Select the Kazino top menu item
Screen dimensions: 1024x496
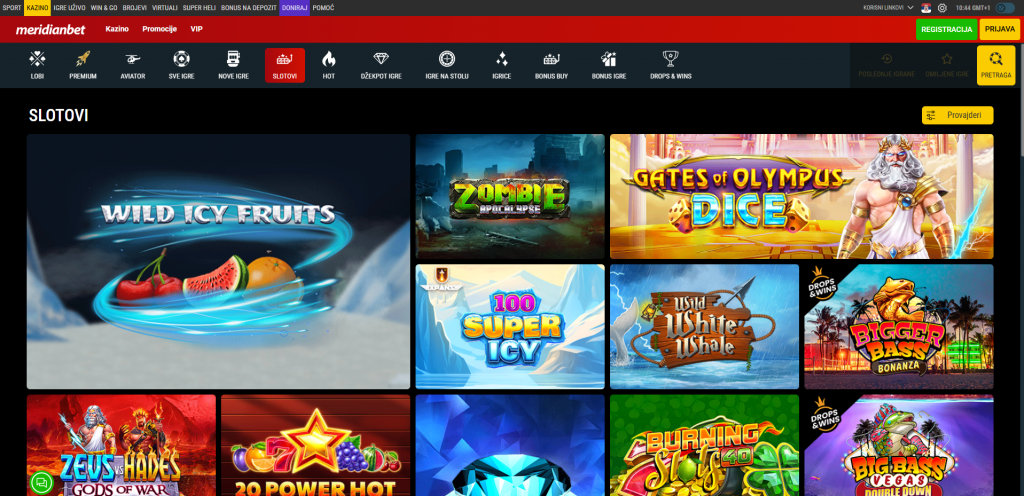pos(37,8)
